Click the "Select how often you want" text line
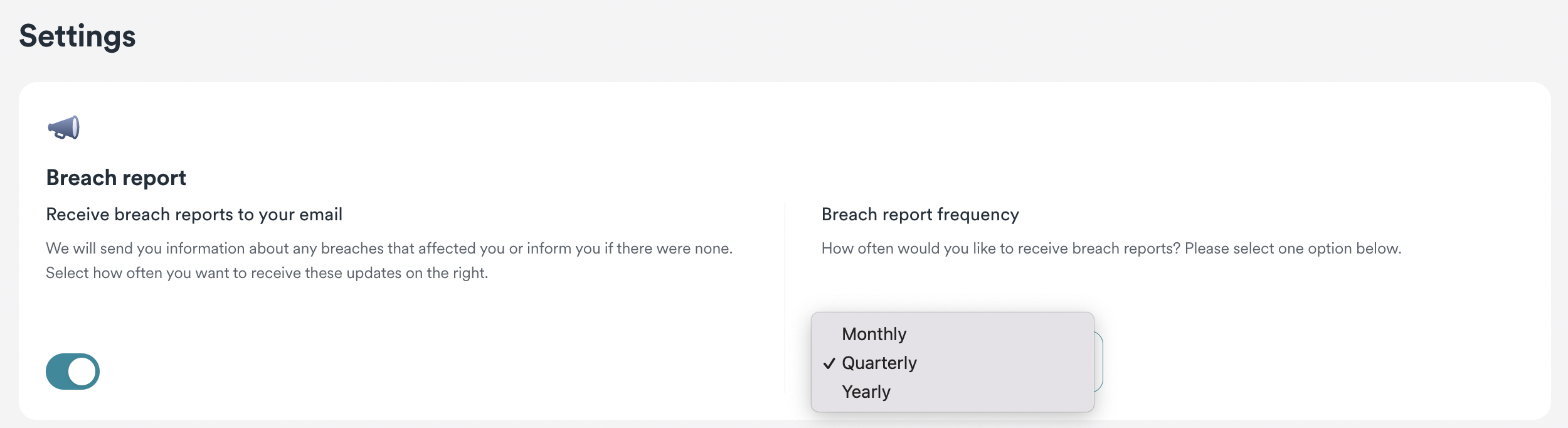Screen dimensions: 1568x428 pos(267,273)
